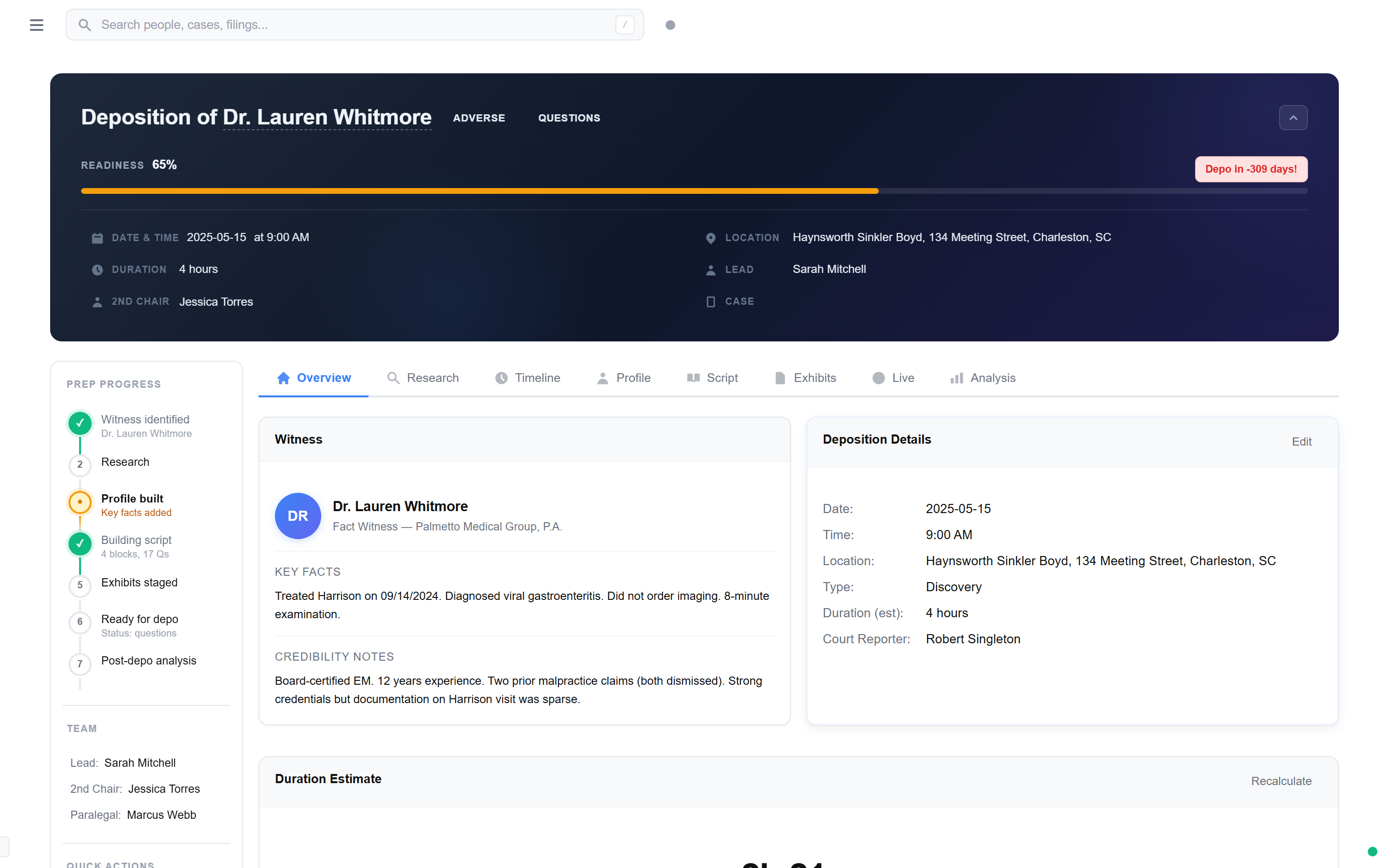Open the Timeline tab
This screenshot has height=868, width=1389.
[537, 378]
